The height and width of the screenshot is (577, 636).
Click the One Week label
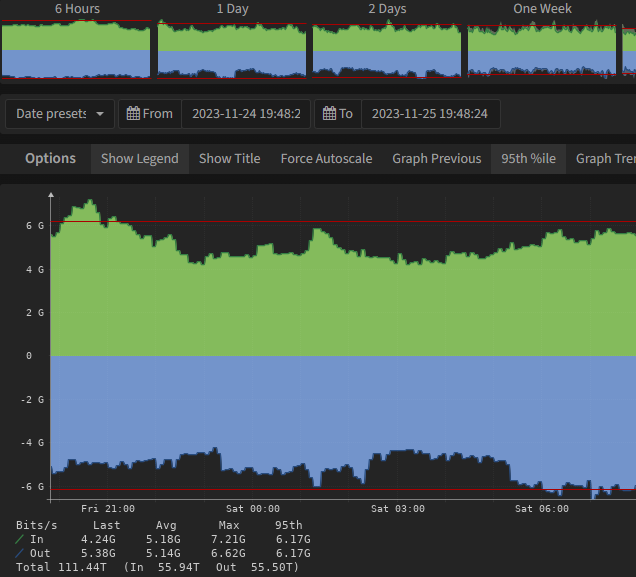pyautogui.click(x=542, y=9)
